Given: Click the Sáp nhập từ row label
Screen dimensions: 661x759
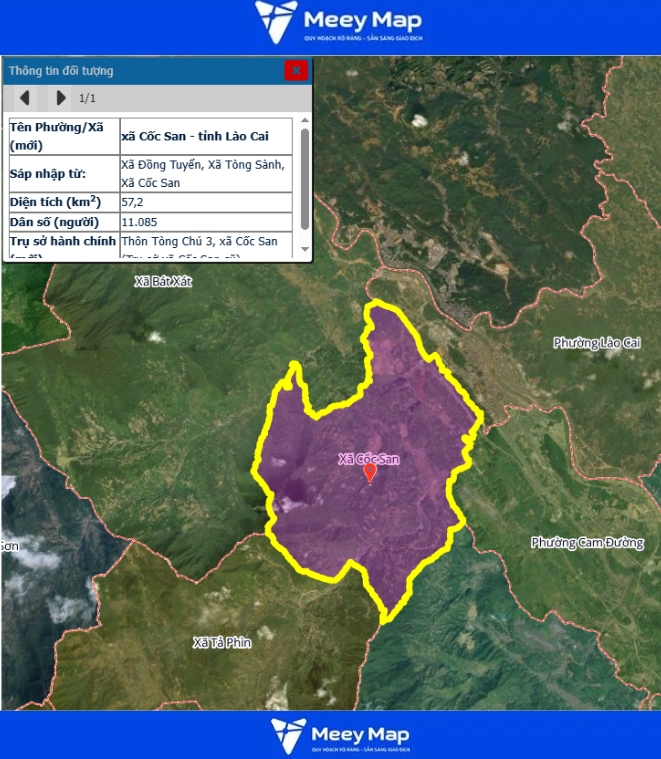Looking at the screenshot, I should pyautogui.click(x=48, y=174).
